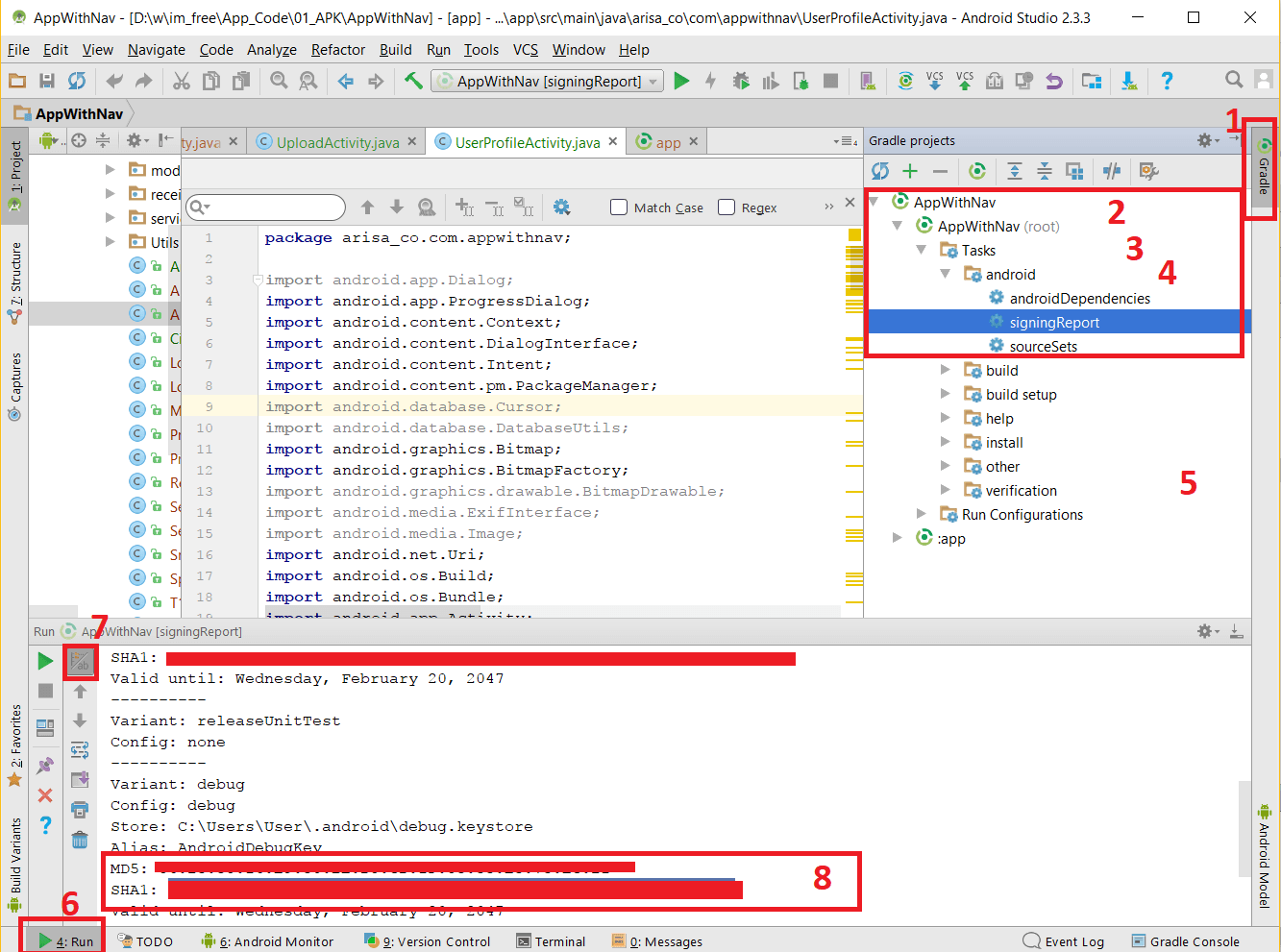Viewport: 1281px width, 952px height.
Task: Click the Next Occurrence down arrow in the find bar
Action: pyautogui.click(x=397, y=207)
